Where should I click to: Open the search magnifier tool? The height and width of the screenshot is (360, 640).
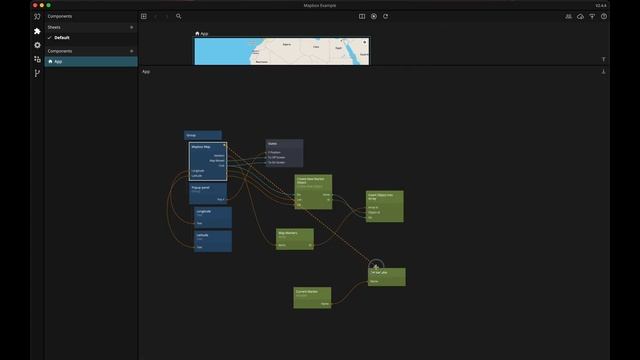click(x=178, y=16)
